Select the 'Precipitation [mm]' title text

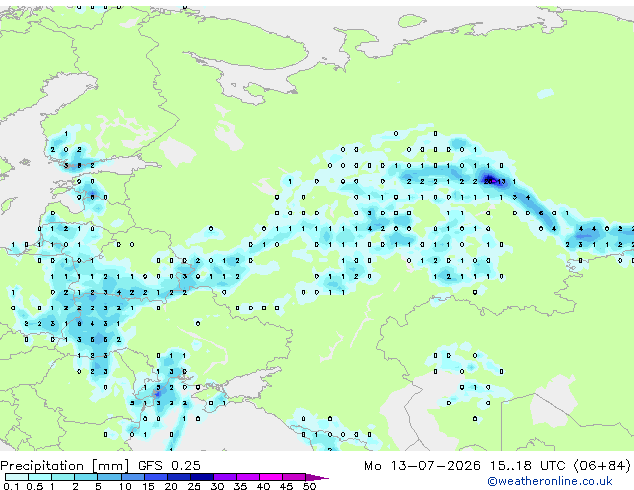click(x=64, y=466)
